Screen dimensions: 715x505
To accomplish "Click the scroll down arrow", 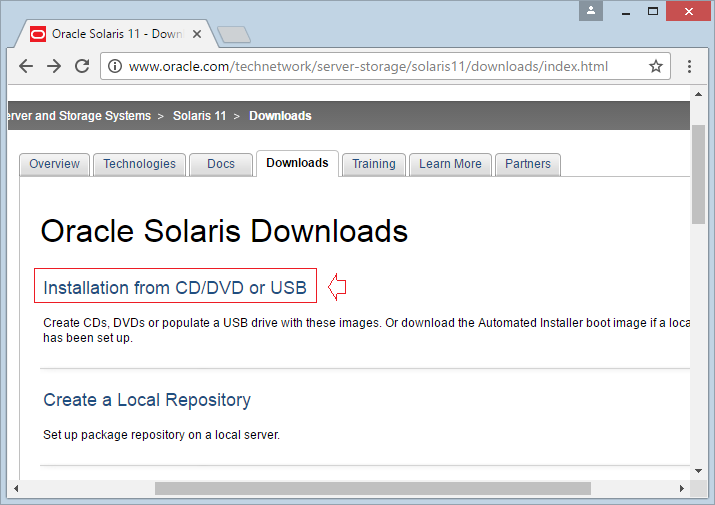I will click(x=698, y=471).
